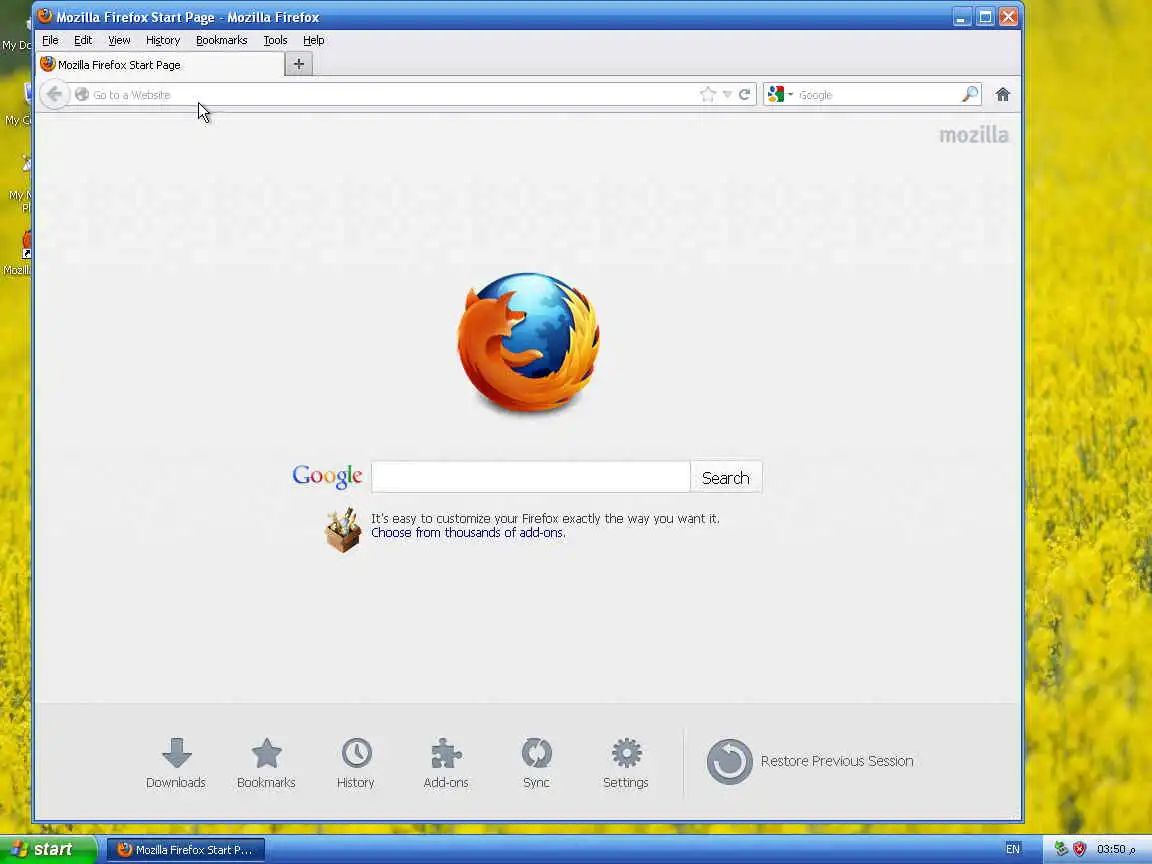The image size is (1152, 864).
Task: Open the View menu
Action: (119, 40)
